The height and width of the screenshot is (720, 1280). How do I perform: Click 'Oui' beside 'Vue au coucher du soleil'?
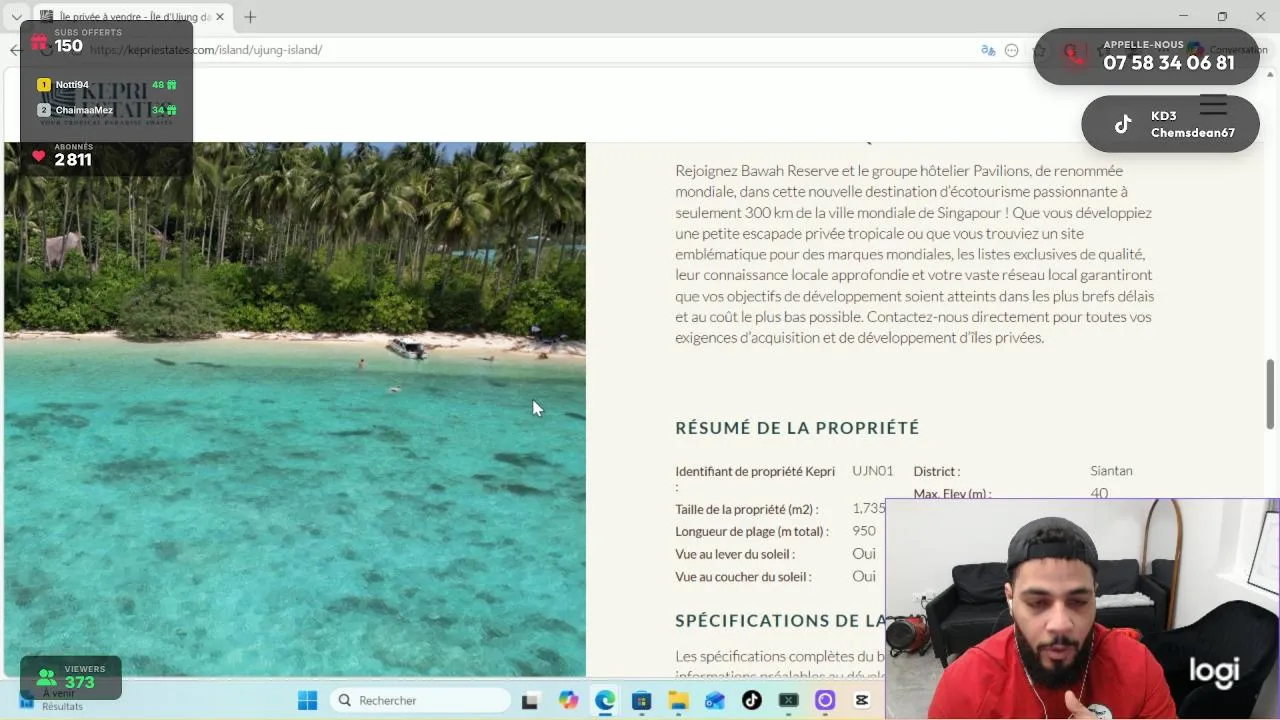pyautogui.click(x=864, y=577)
